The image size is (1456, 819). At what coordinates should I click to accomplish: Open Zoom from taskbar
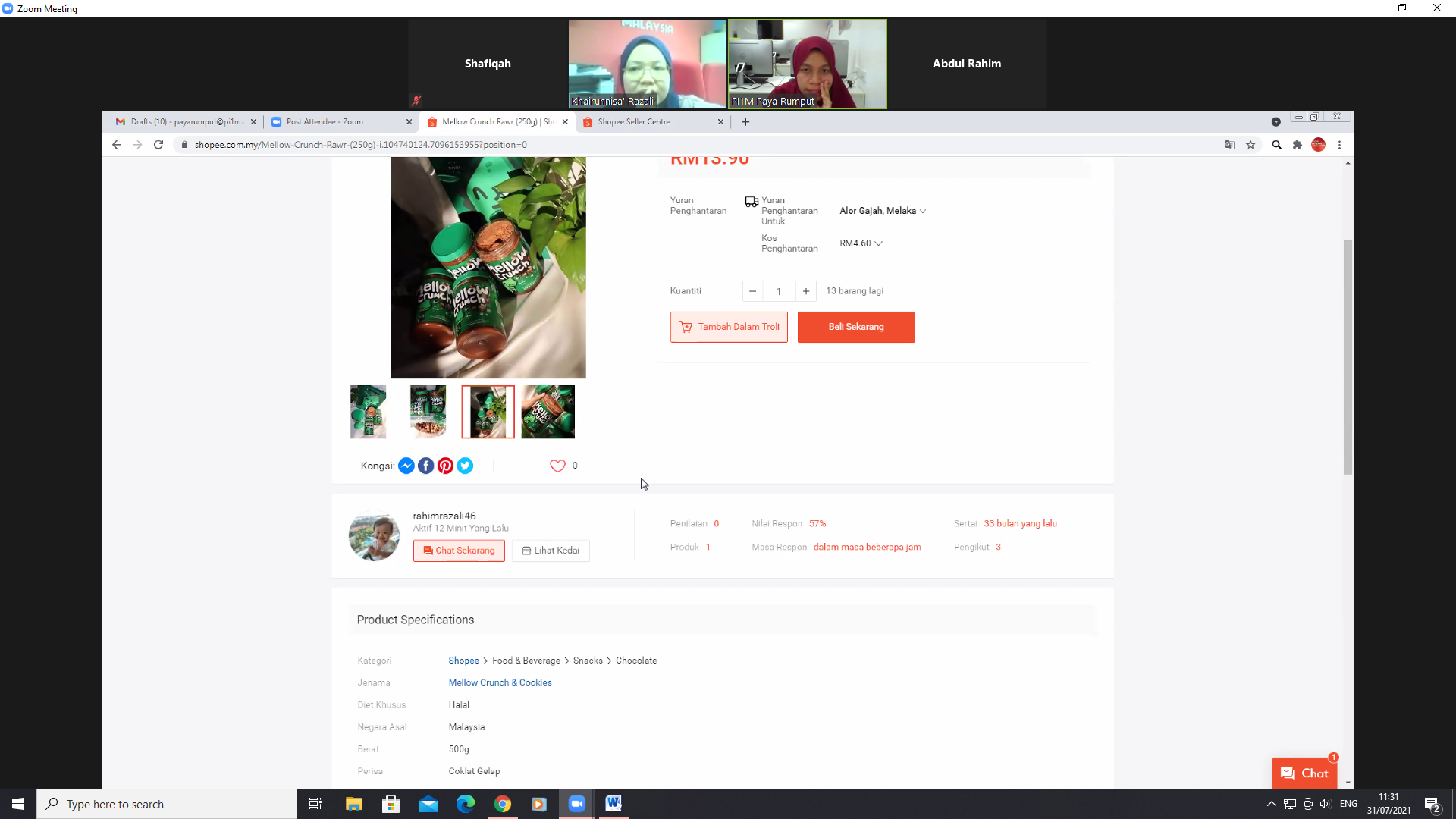point(577,804)
